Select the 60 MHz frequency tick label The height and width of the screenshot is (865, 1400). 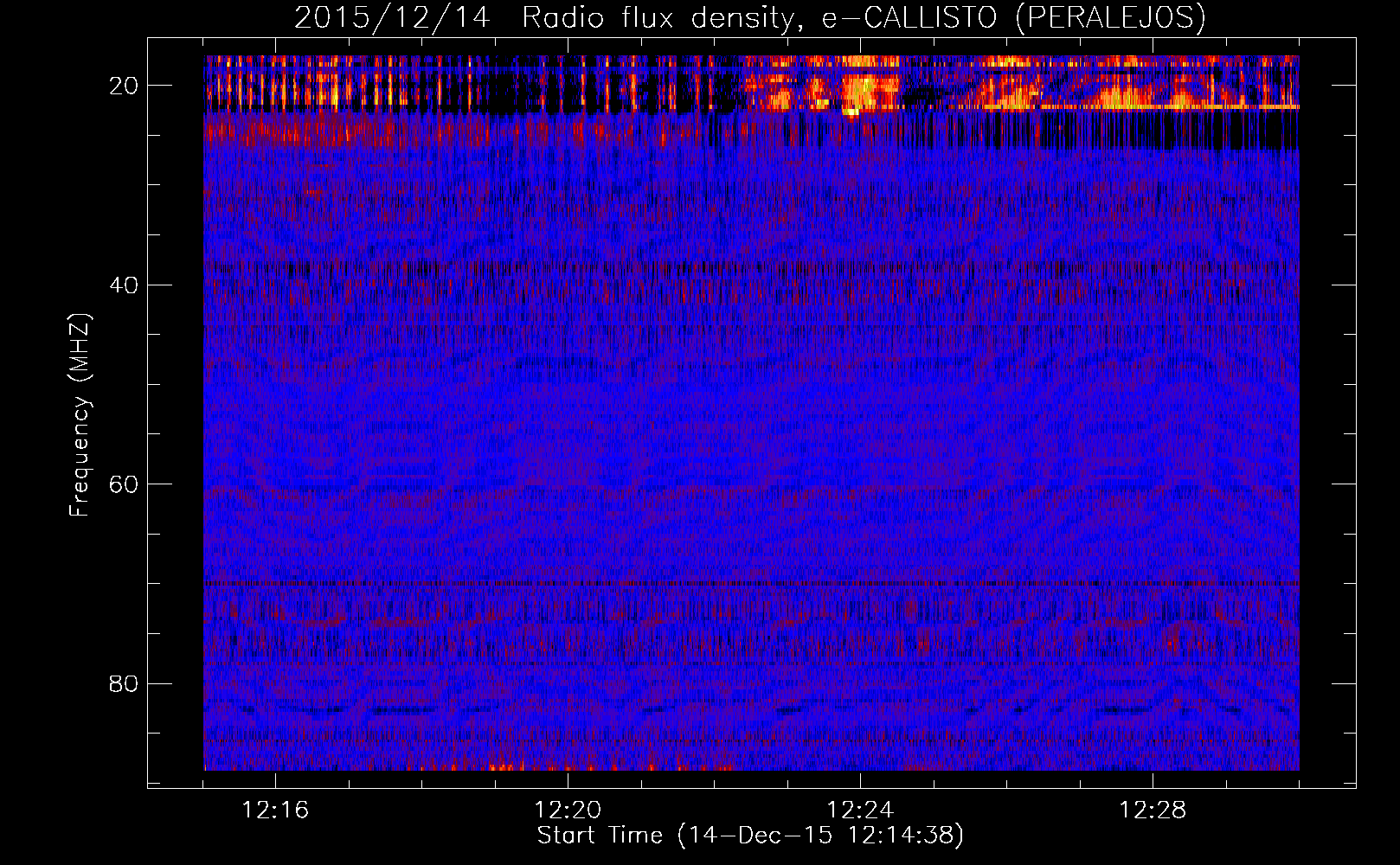pyautogui.click(x=125, y=484)
